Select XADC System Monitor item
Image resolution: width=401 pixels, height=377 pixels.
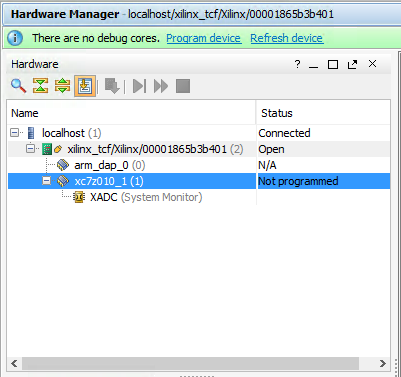pos(146,197)
